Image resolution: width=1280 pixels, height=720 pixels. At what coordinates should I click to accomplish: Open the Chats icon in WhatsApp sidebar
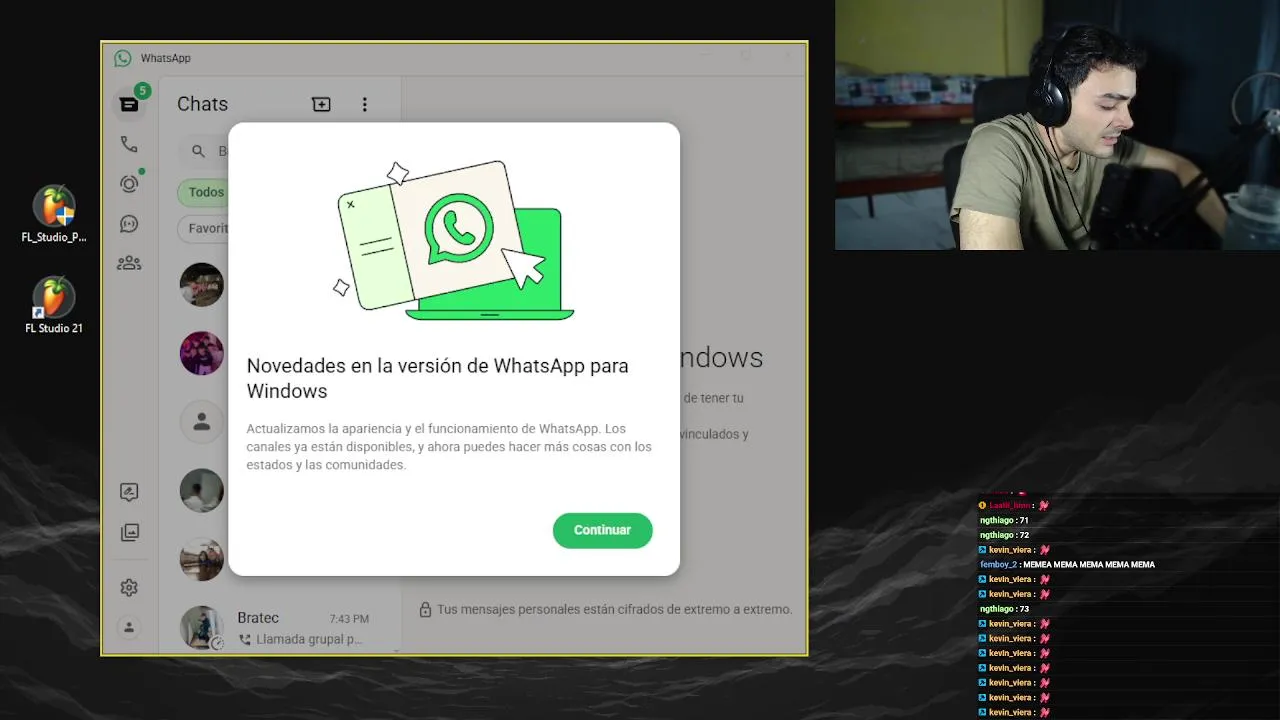click(x=129, y=103)
